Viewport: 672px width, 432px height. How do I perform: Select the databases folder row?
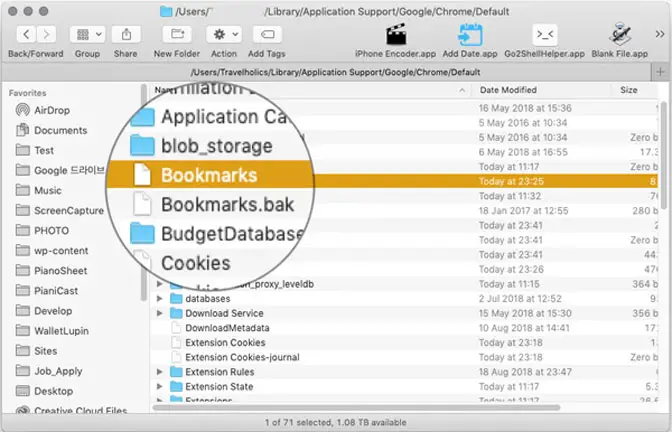[x=405, y=299]
